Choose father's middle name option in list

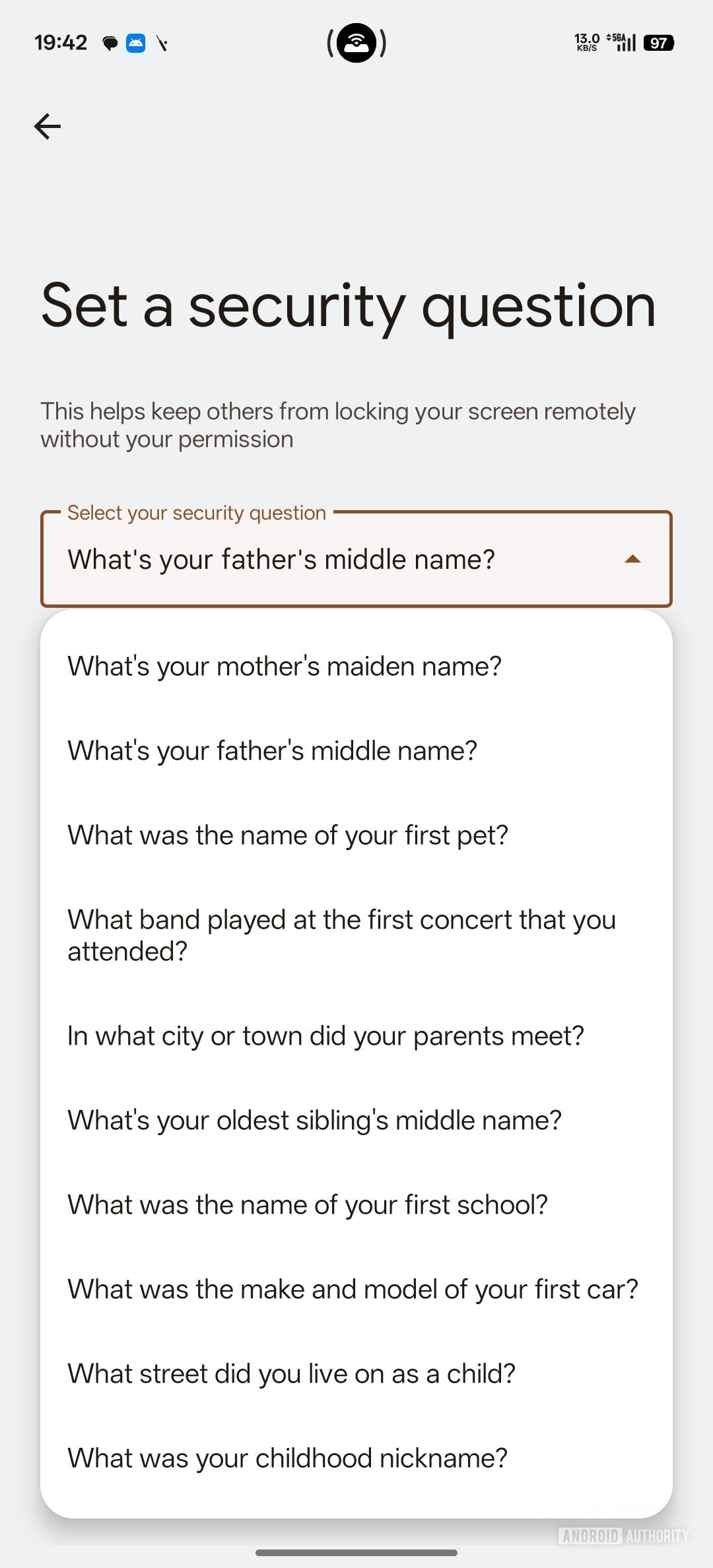coord(272,750)
